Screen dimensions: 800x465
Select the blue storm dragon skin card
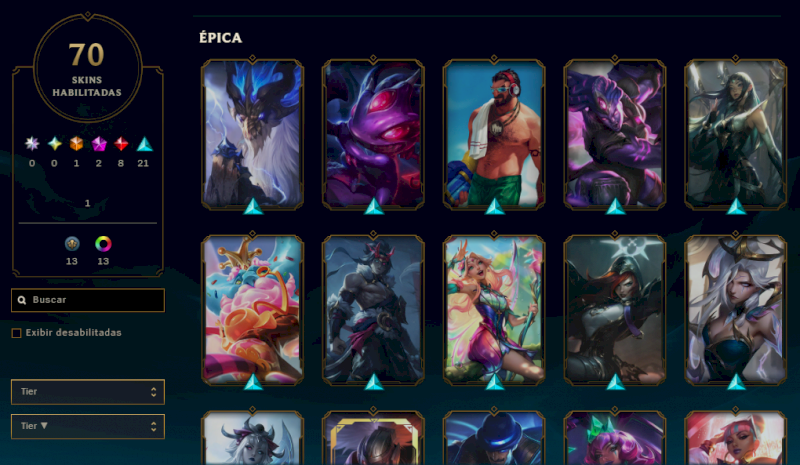tap(253, 134)
